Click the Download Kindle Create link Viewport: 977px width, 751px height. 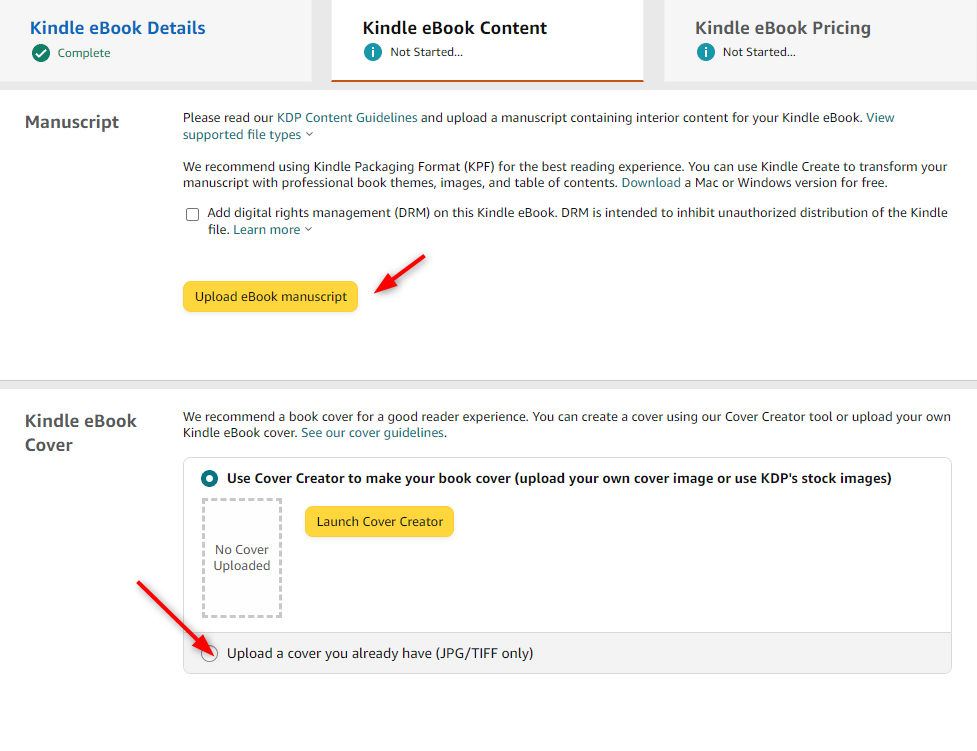pos(651,183)
